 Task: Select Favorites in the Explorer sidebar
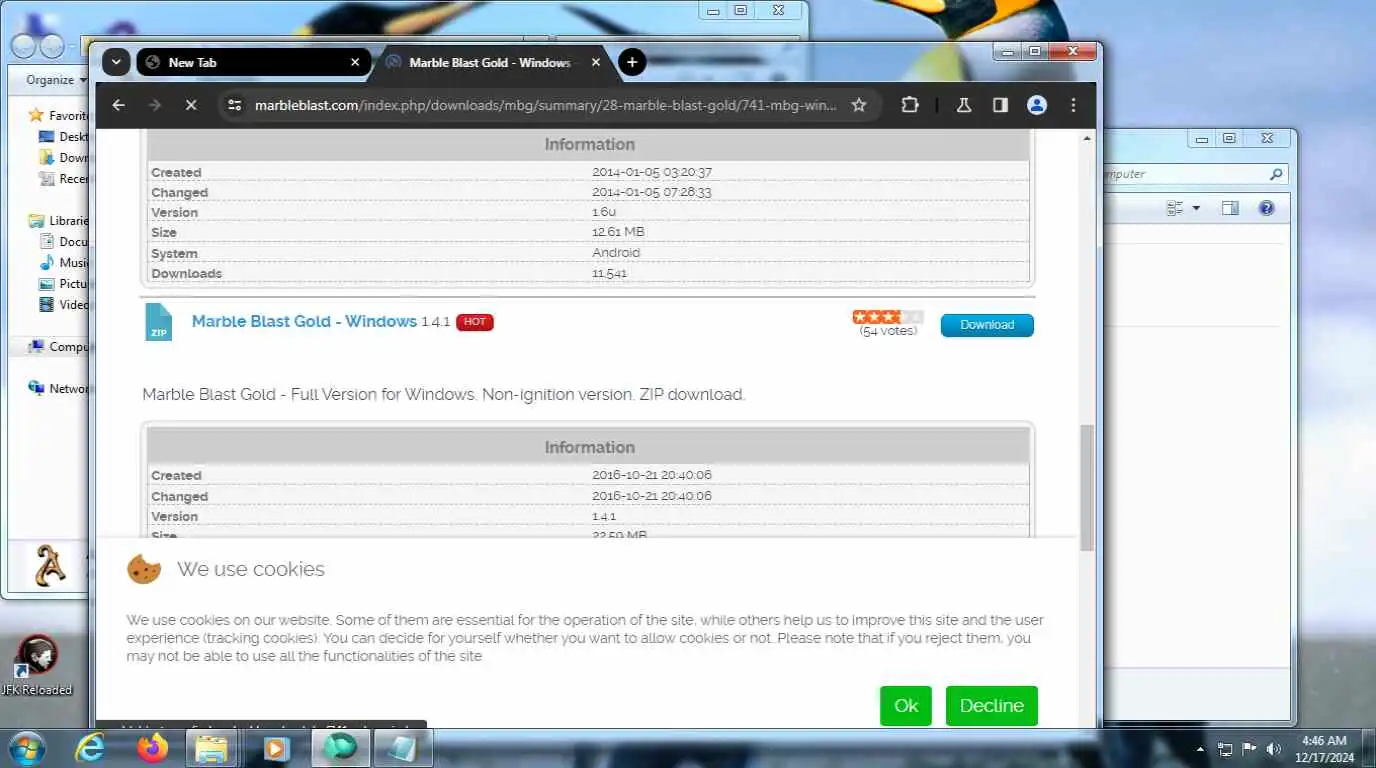60,115
